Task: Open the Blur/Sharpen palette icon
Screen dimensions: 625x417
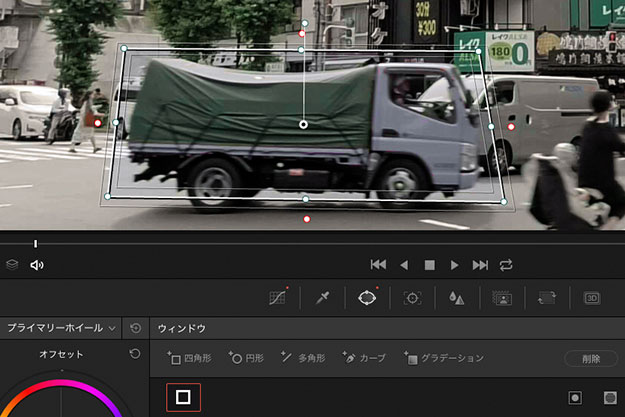Action: click(x=456, y=298)
